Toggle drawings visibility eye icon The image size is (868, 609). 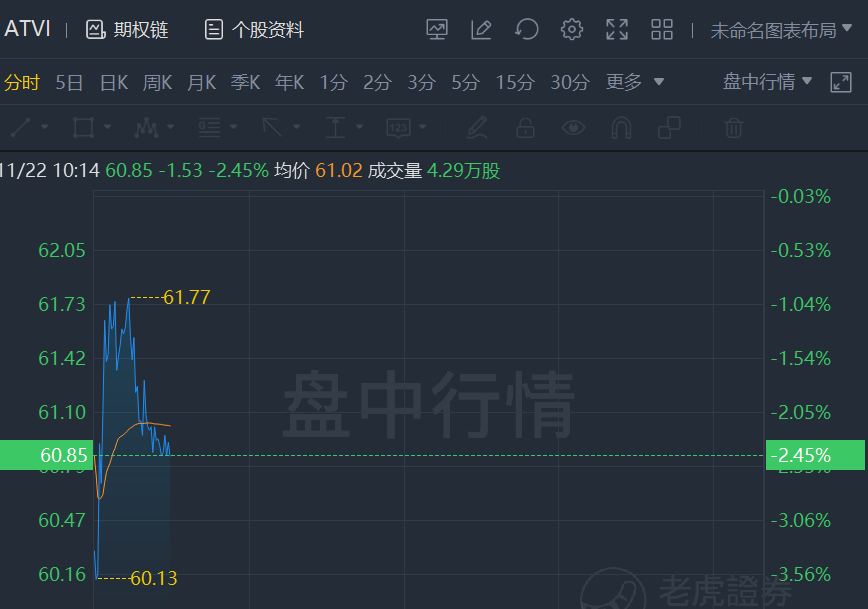pyautogui.click(x=574, y=127)
